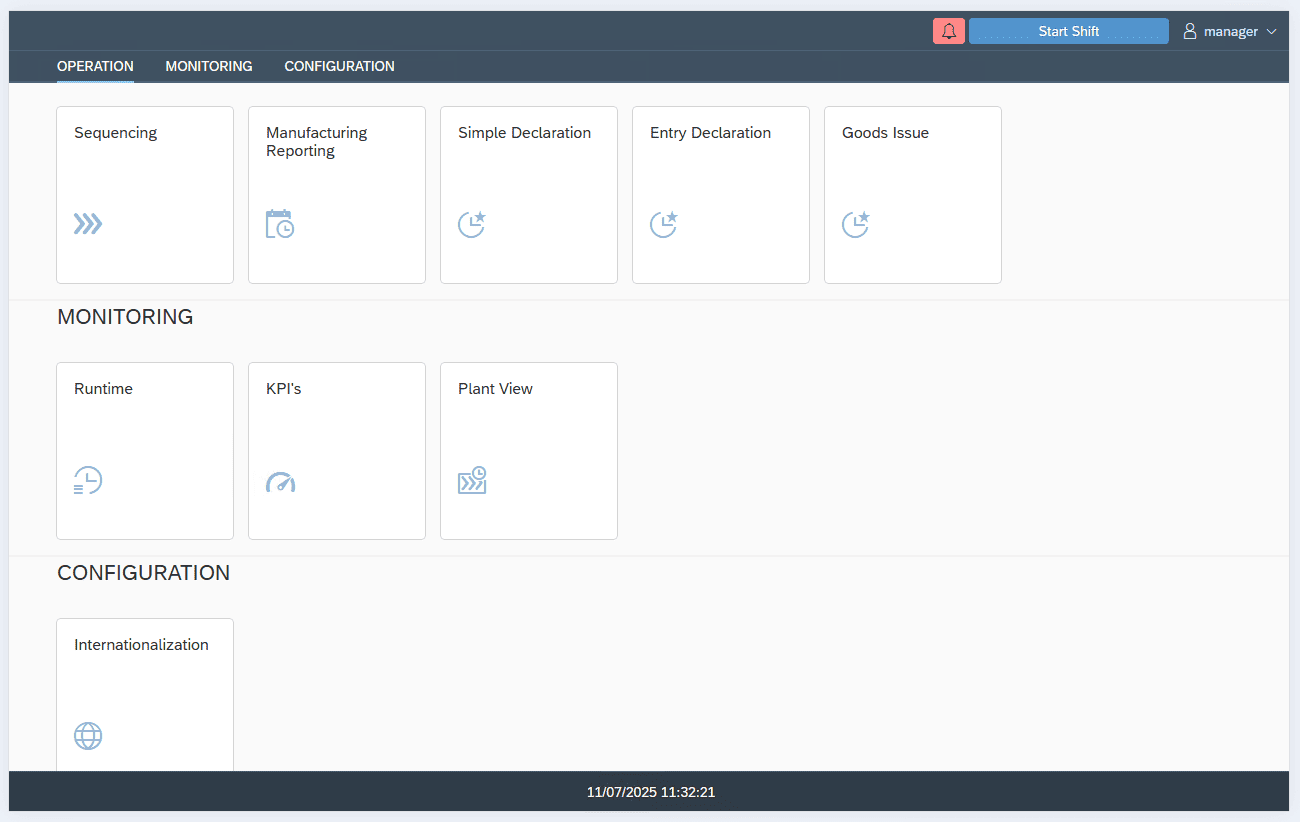The image size is (1300, 822).
Task: Open the red notification bell
Action: tap(949, 31)
